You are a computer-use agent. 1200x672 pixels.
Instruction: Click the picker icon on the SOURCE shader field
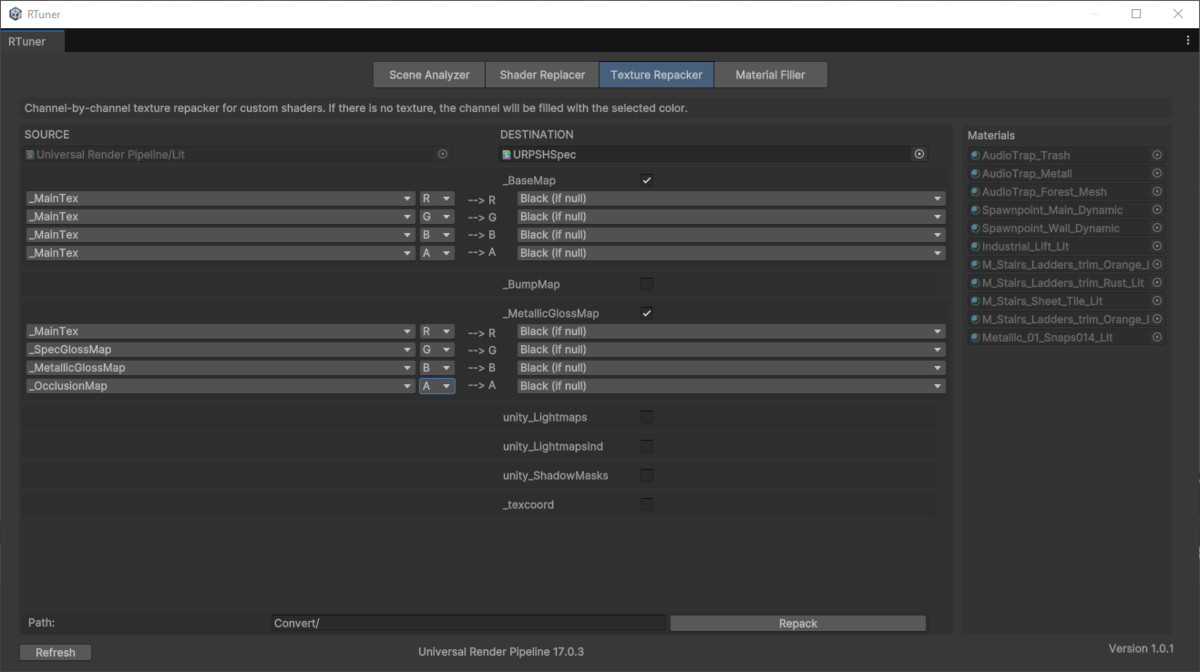click(442, 154)
